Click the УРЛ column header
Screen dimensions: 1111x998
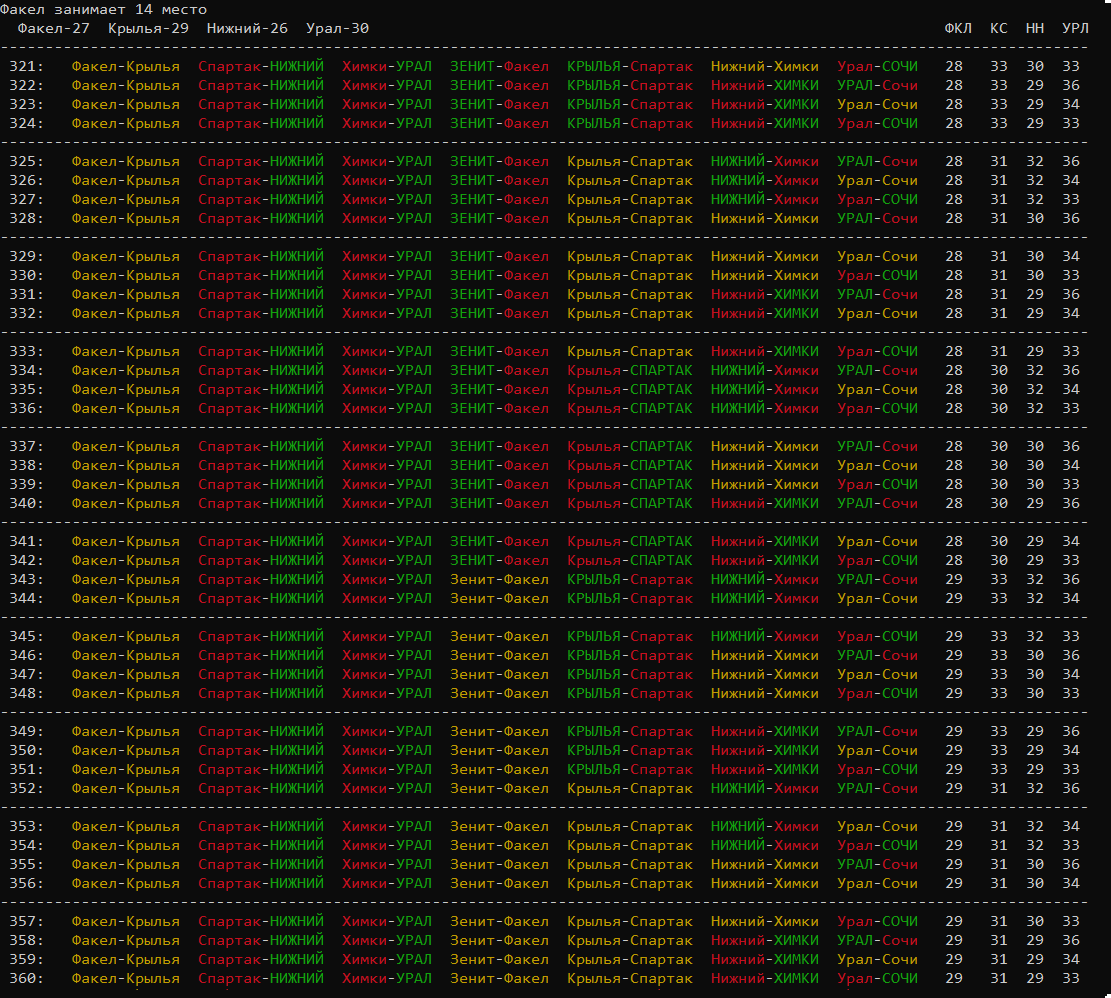[x=1075, y=28]
